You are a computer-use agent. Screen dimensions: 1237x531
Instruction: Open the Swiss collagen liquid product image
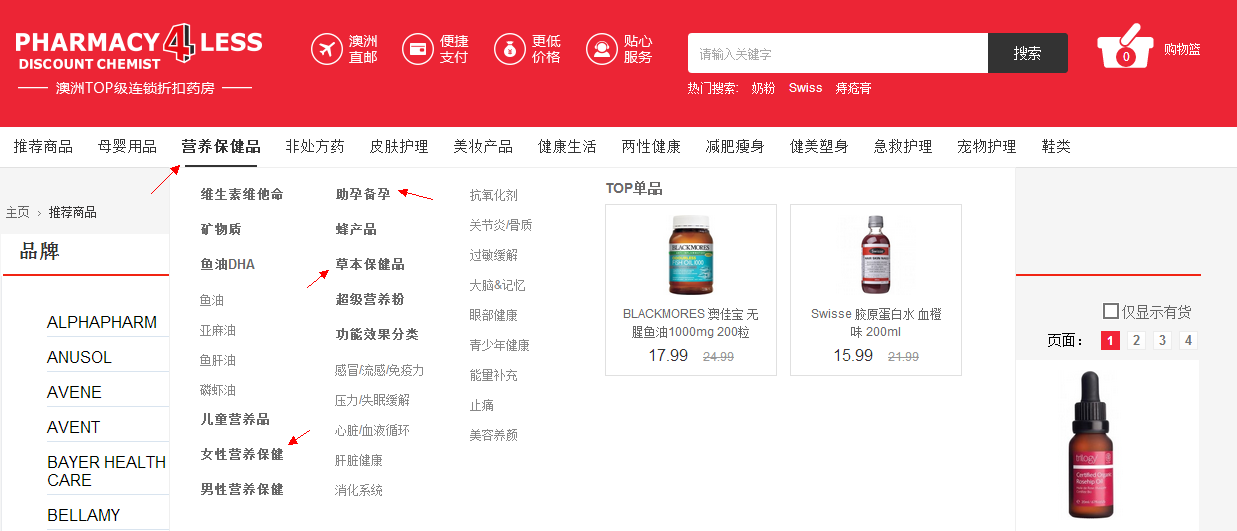point(876,255)
